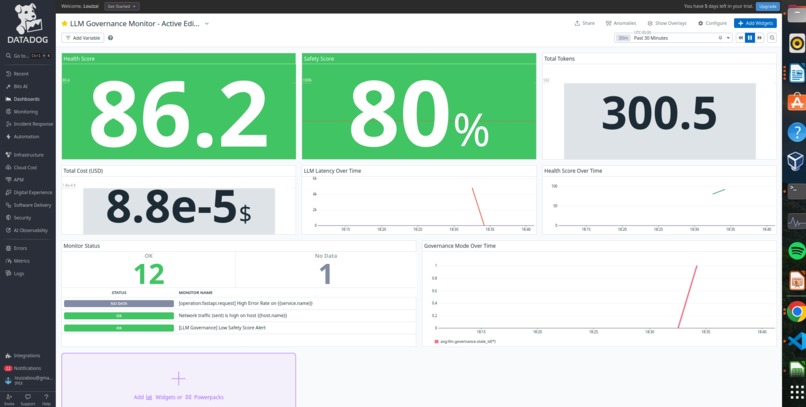Open the High Error Rate monitor row
The image size is (806, 407).
pos(239,303)
